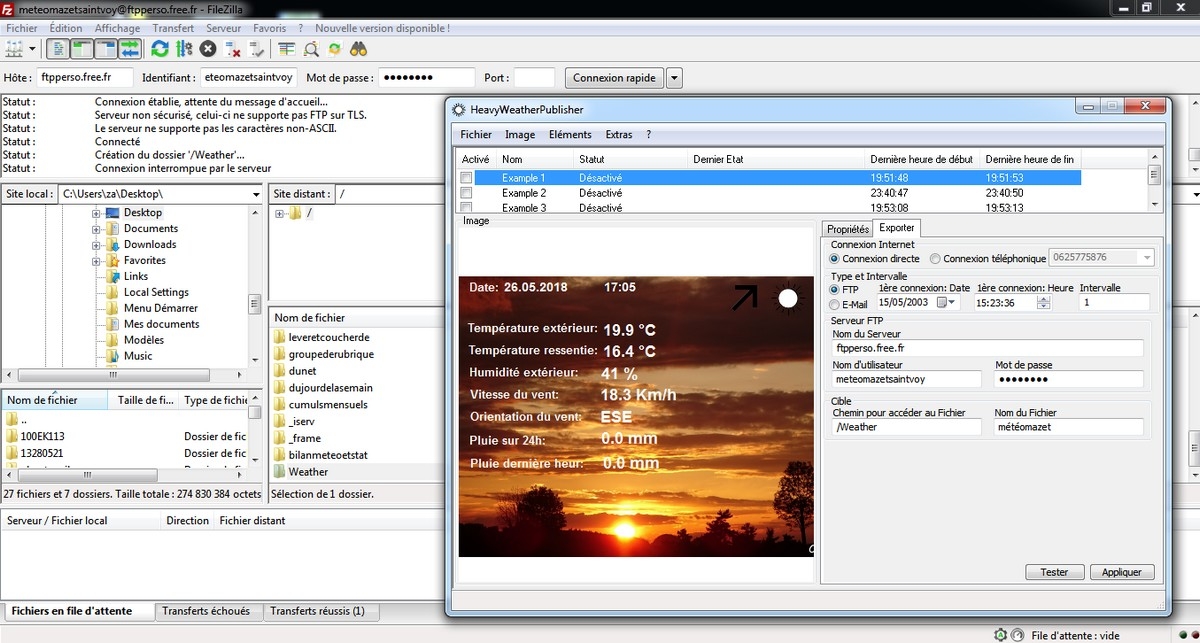This screenshot has height=643, width=1200.
Task: Open the Site local path dropdown
Action: click(x=257, y=194)
